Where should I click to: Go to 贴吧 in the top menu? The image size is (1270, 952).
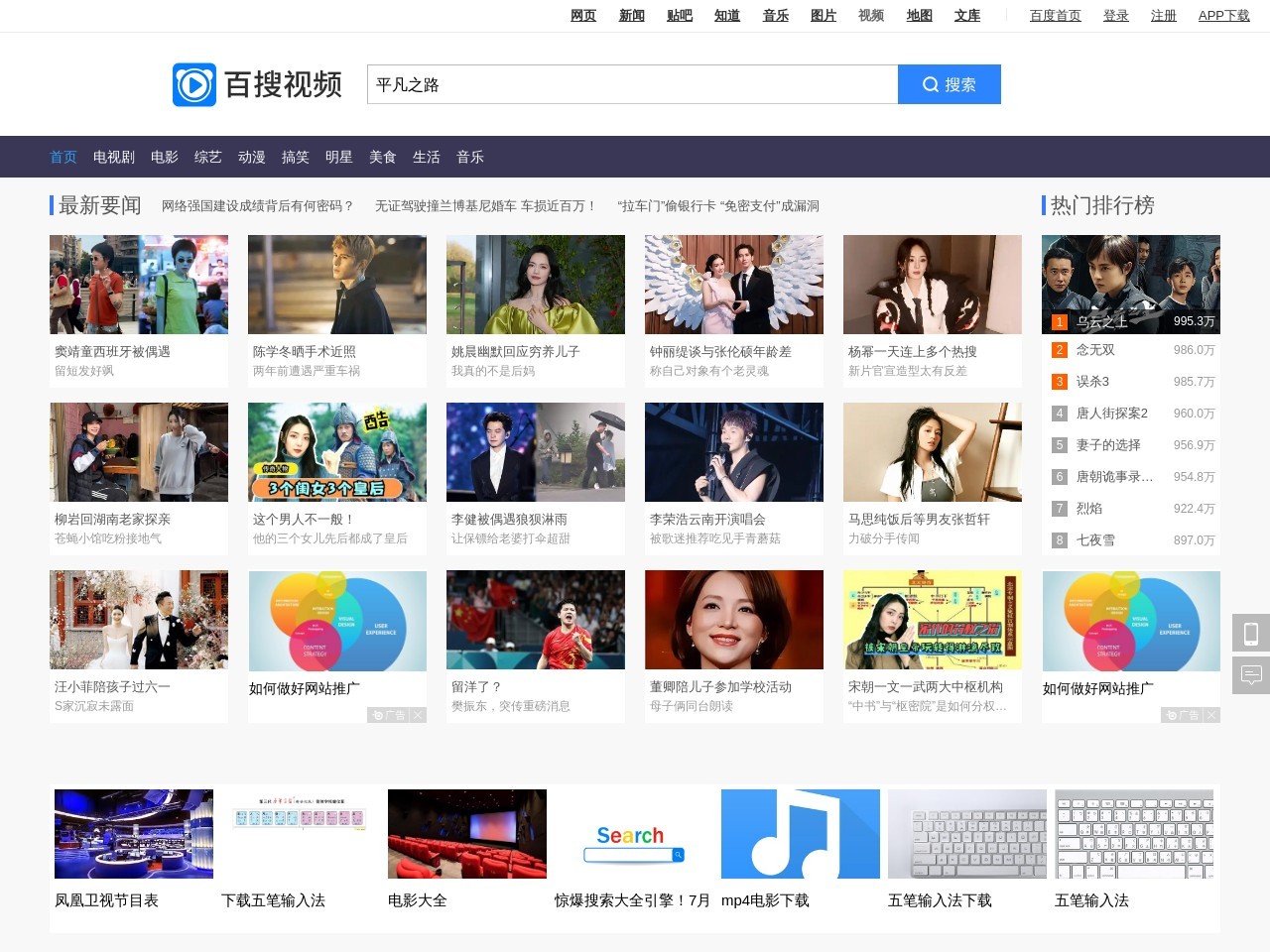point(679,15)
